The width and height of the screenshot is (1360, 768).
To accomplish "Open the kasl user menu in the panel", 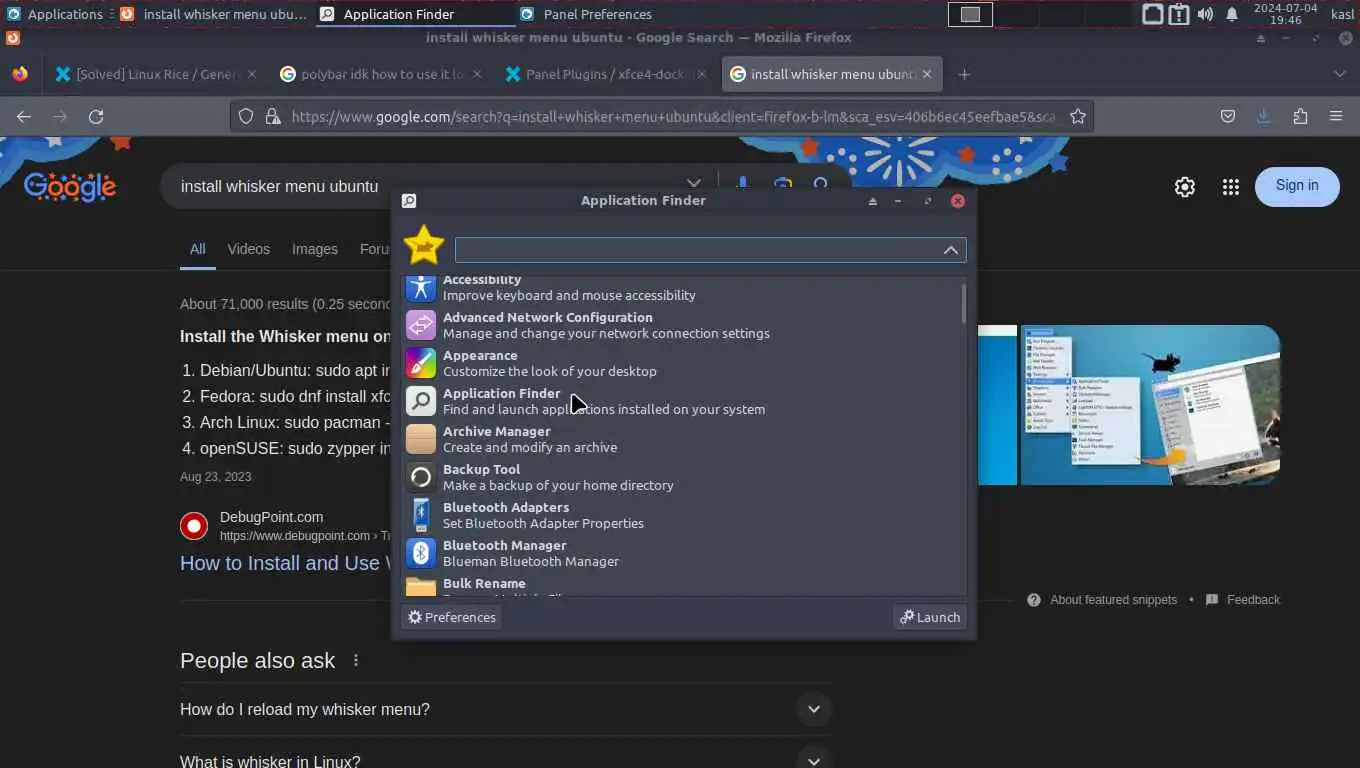I will pyautogui.click(x=1342, y=14).
